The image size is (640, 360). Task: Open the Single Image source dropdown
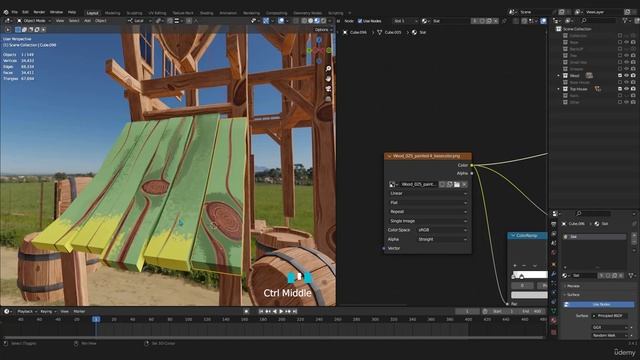coord(428,221)
